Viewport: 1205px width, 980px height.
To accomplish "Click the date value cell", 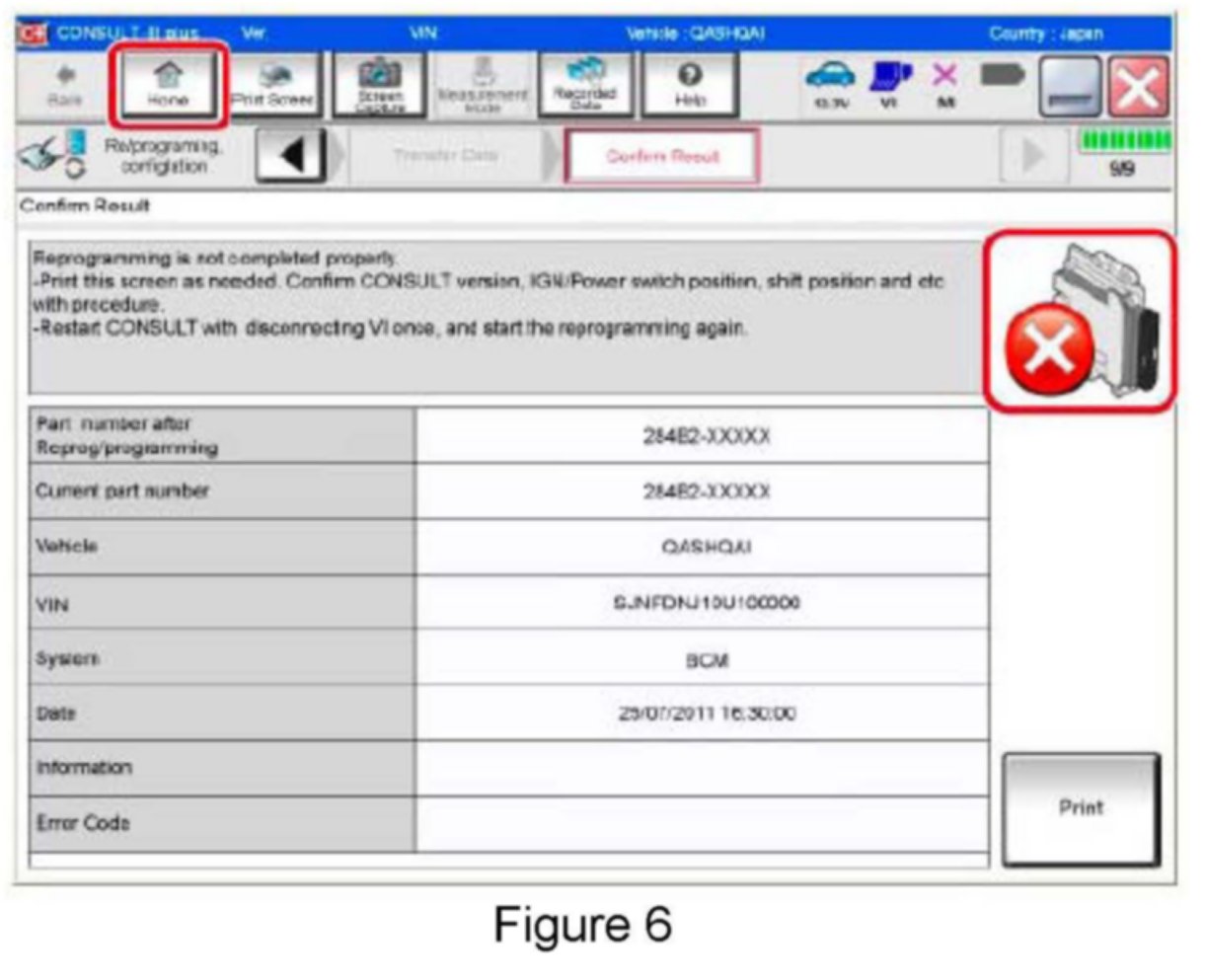I will point(702,713).
